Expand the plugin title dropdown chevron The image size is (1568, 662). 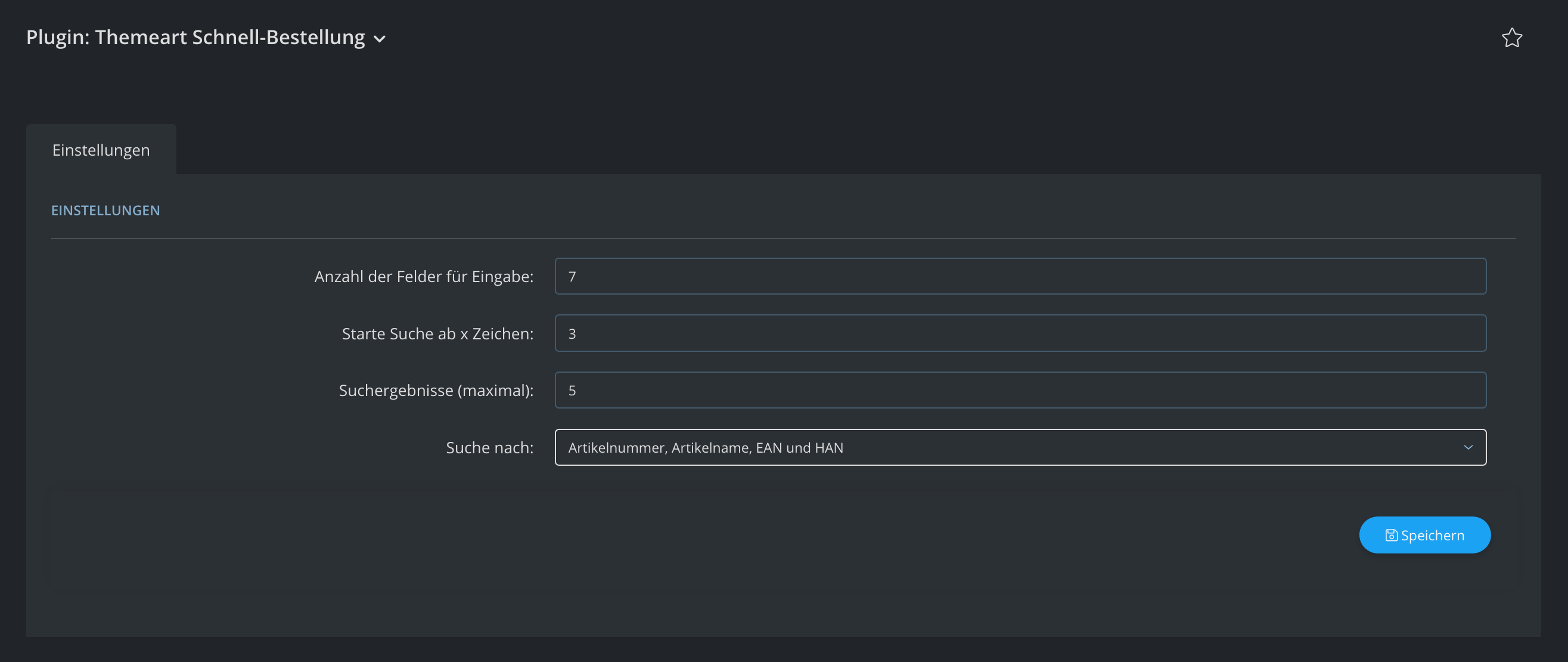click(x=379, y=39)
